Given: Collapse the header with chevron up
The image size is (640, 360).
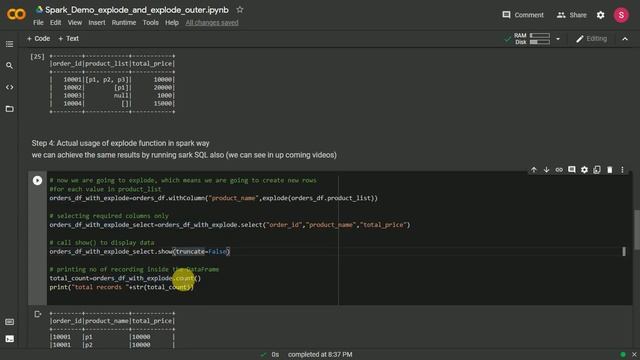Looking at the screenshot, I should coord(624,39).
